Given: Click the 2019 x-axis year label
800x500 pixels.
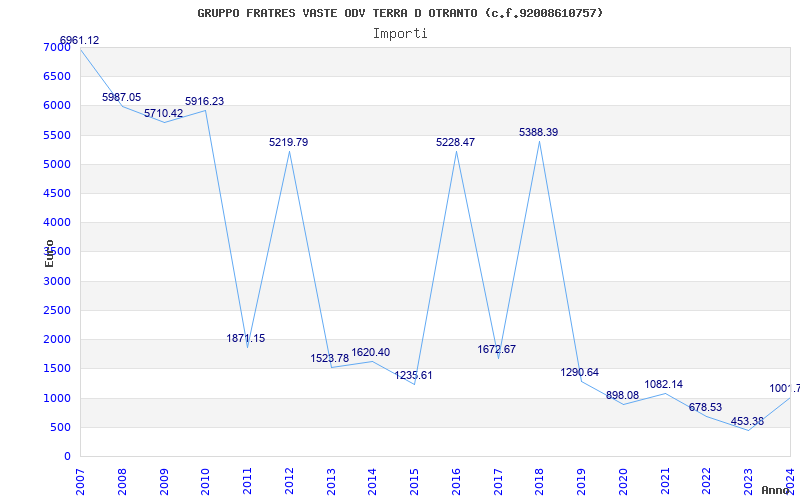Looking at the screenshot, I should coord(581,482).
